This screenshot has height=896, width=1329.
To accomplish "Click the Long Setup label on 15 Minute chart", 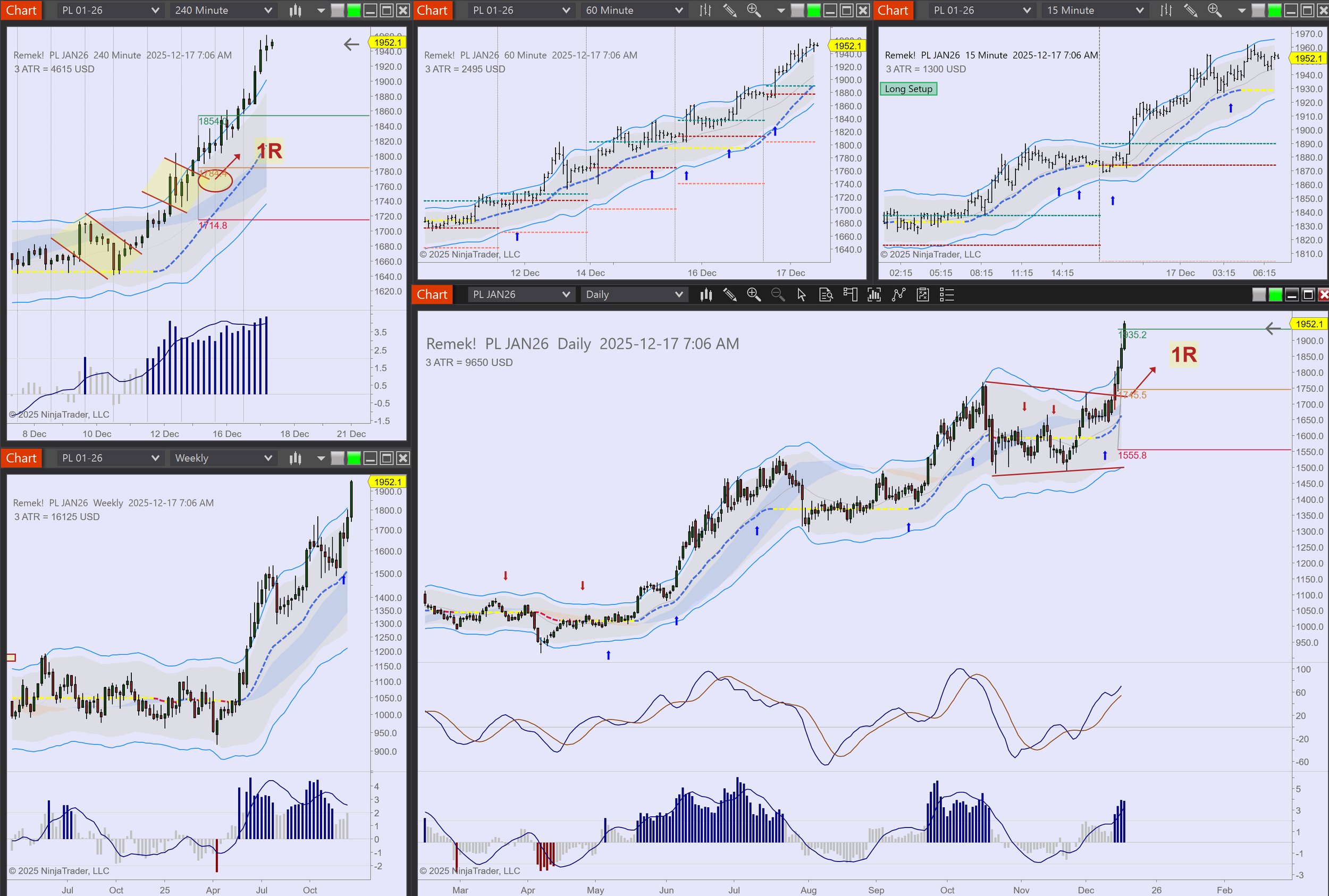I will point(908,89).
